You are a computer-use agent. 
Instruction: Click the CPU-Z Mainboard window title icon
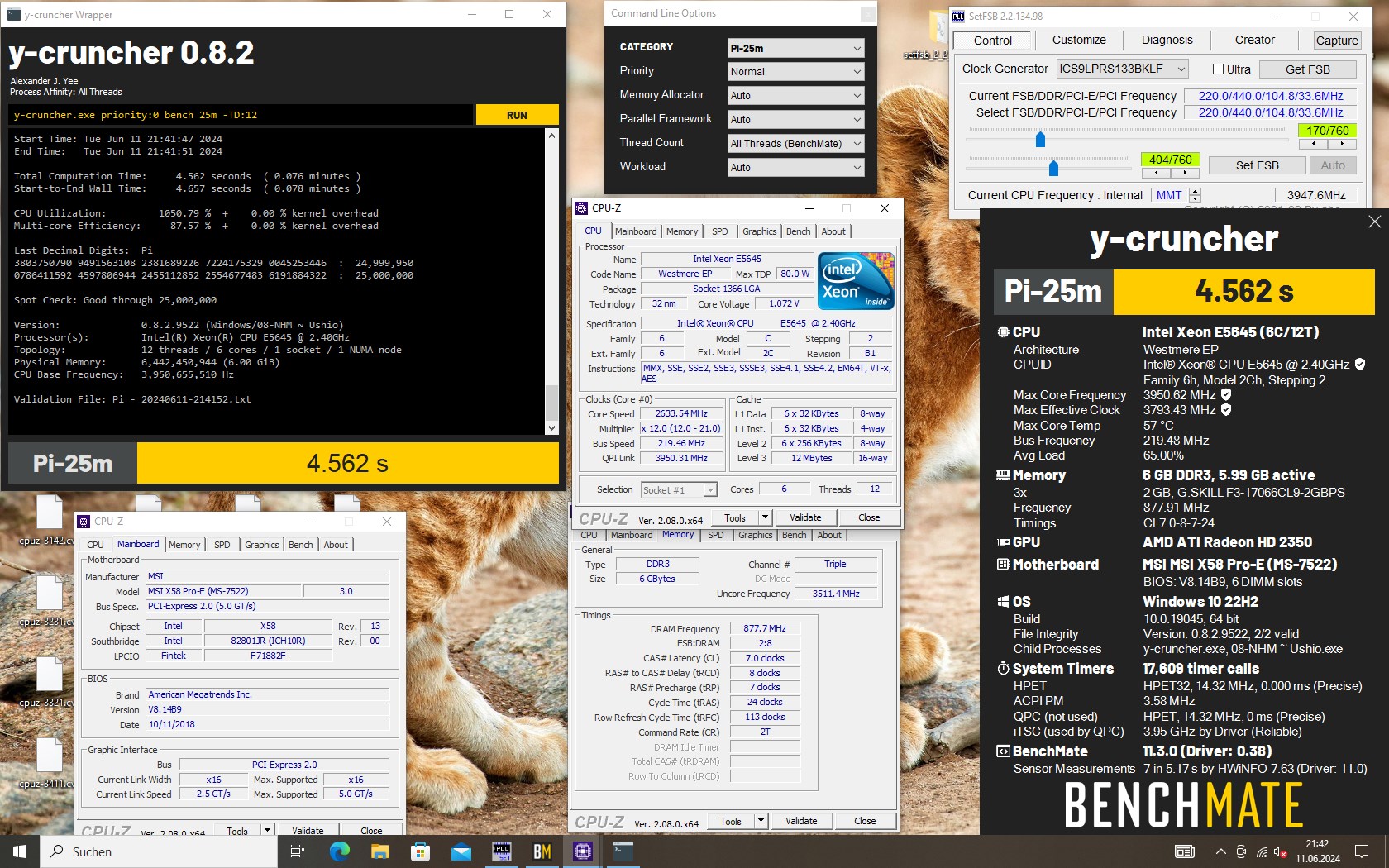84,522
